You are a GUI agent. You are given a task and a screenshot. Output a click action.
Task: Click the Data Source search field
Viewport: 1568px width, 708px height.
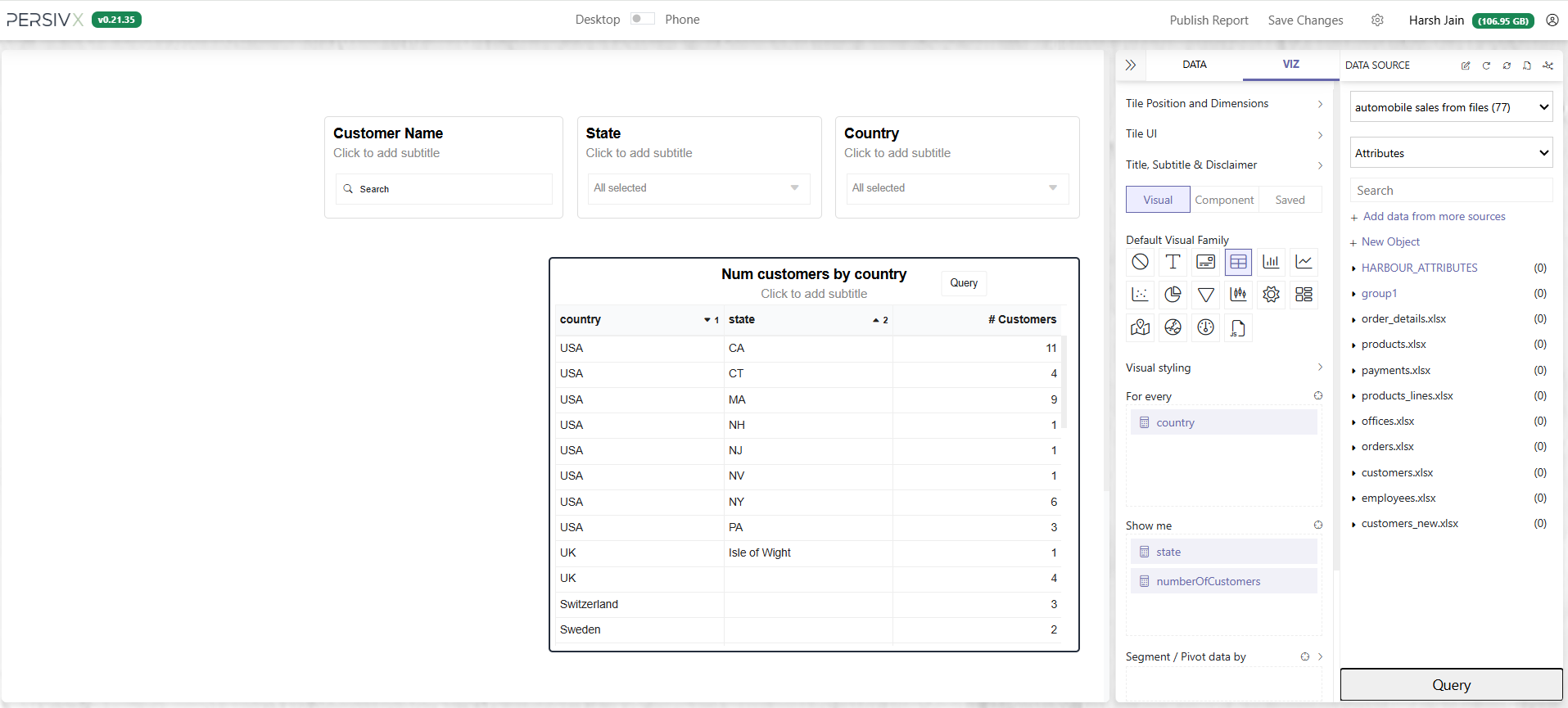tap(1451, 191)
